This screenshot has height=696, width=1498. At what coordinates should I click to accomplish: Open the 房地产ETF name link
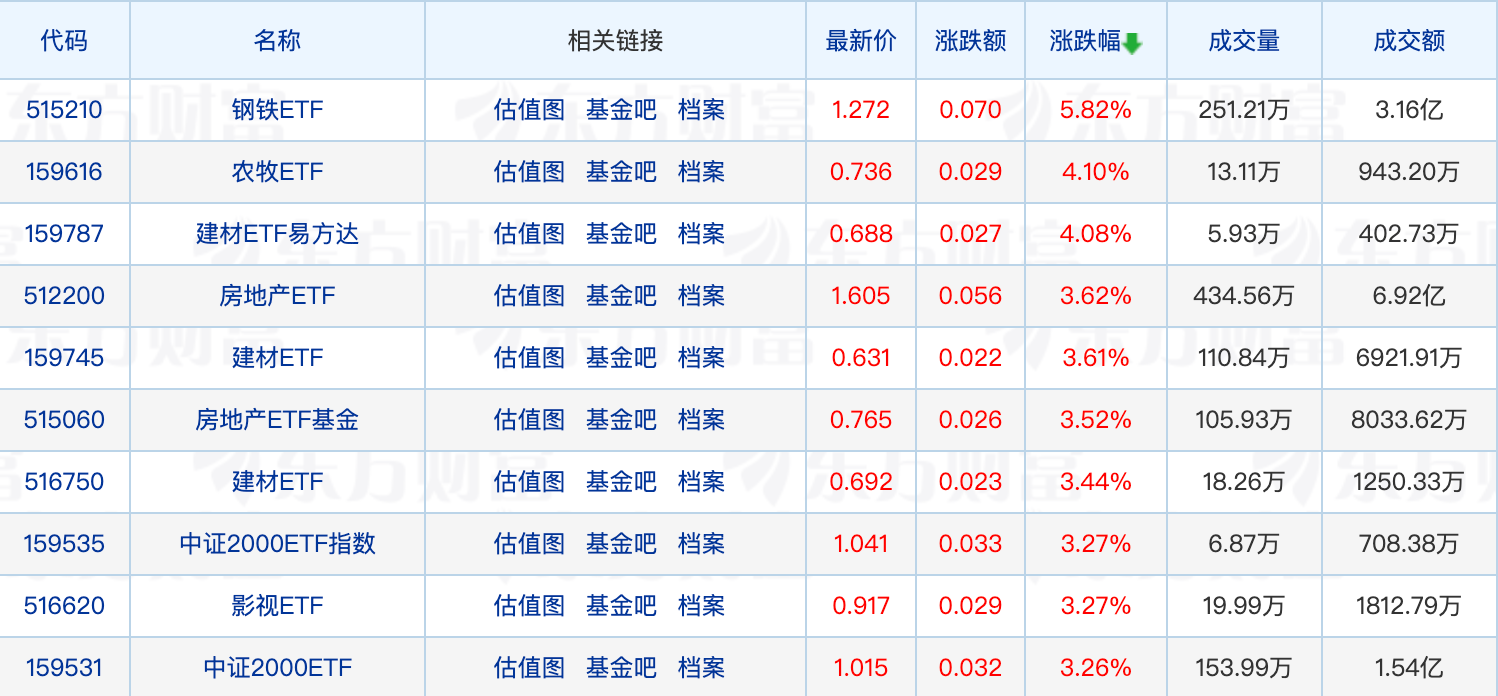[x=277, y=296]
